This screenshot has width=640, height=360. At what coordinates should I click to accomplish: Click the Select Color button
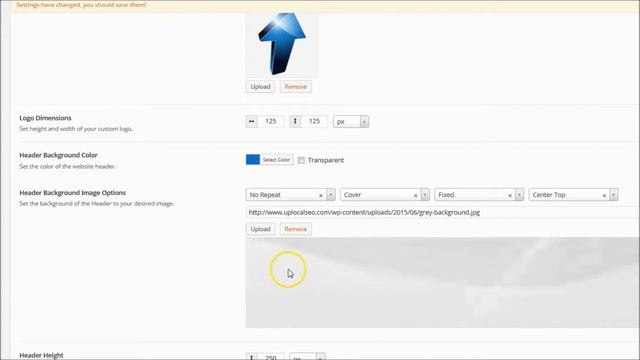pos(276,160)
